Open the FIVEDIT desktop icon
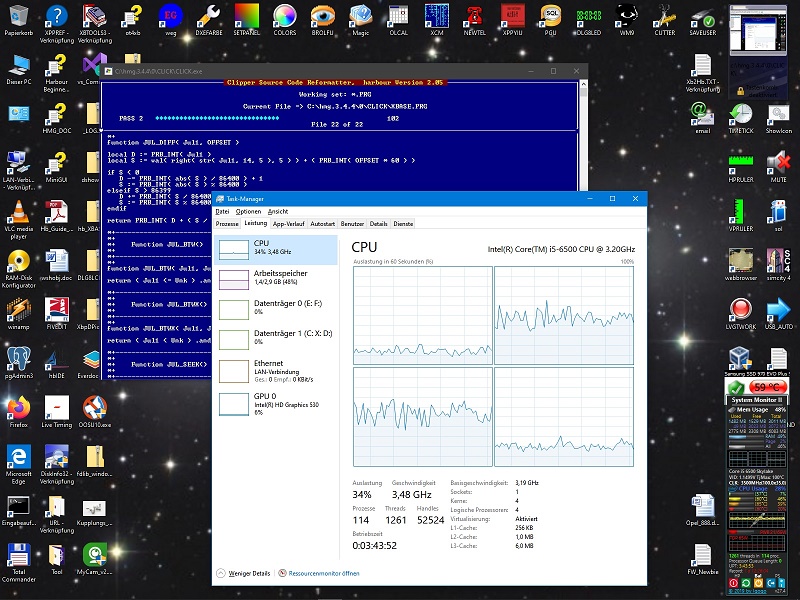This screenshot has width=800, height=600. click(x=57, y=314)
